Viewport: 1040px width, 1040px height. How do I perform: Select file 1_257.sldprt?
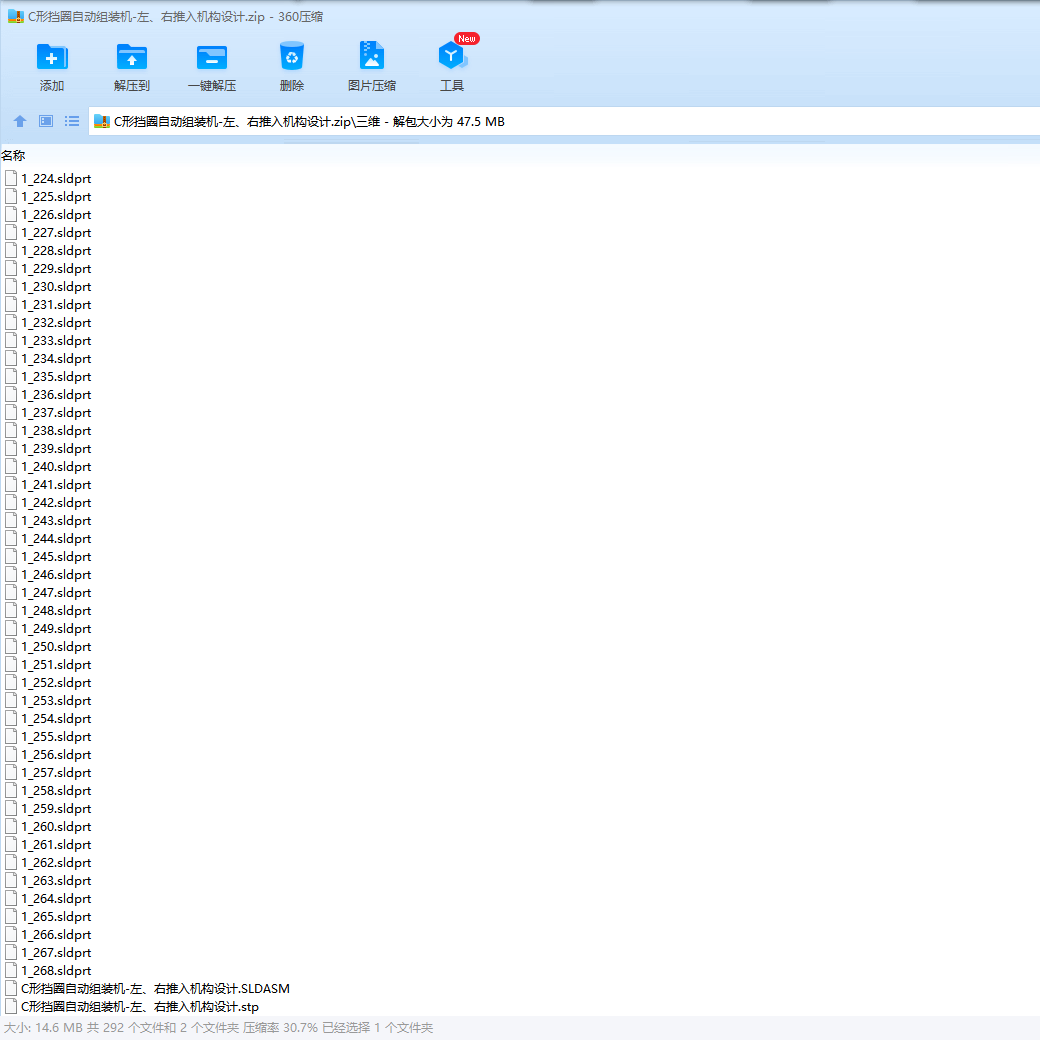pos(56,773)
